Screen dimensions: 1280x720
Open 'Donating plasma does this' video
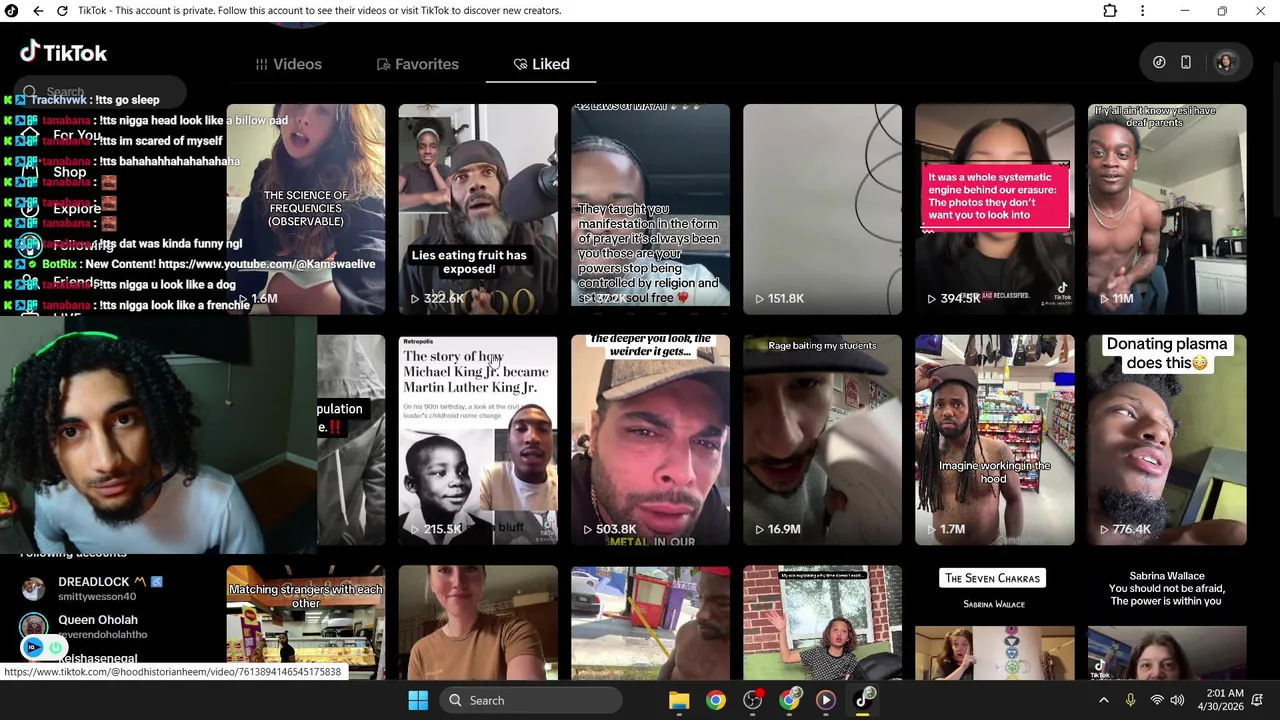tap(1167, 440)
